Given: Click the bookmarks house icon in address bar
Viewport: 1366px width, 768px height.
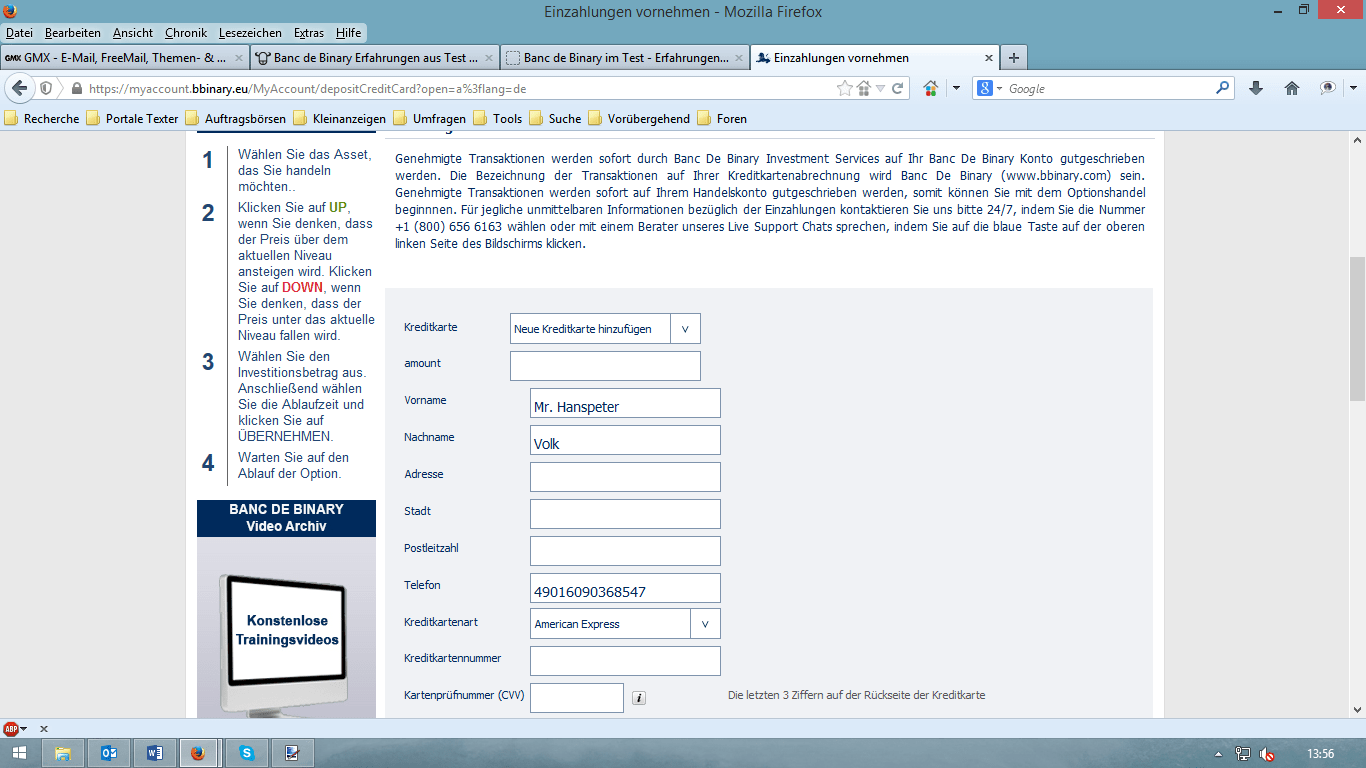Looking at the screenshot, I should pos(864,88).
